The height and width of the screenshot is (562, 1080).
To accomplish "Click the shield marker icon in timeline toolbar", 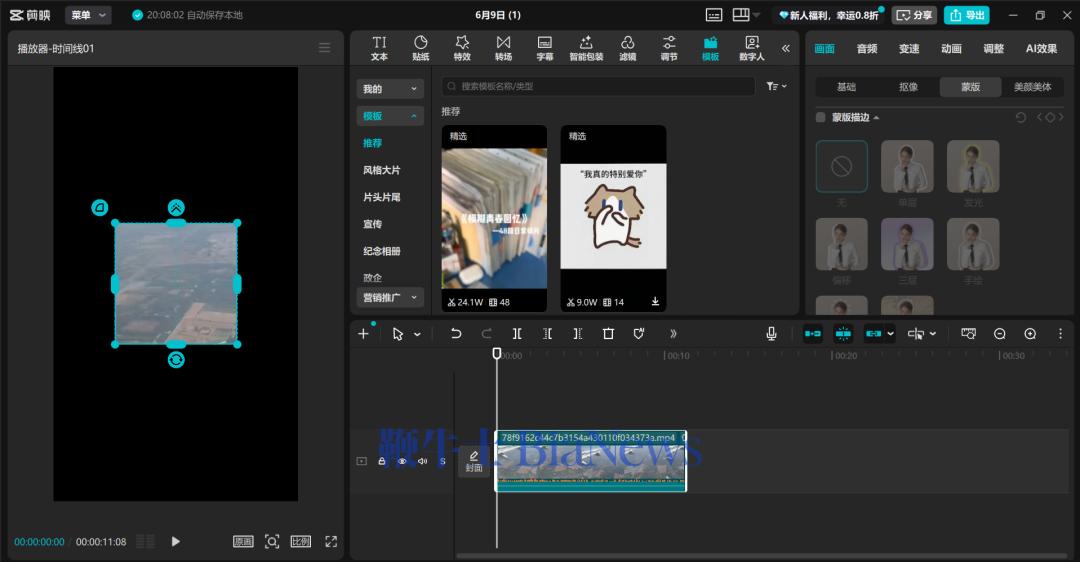I will pos(638,334).
